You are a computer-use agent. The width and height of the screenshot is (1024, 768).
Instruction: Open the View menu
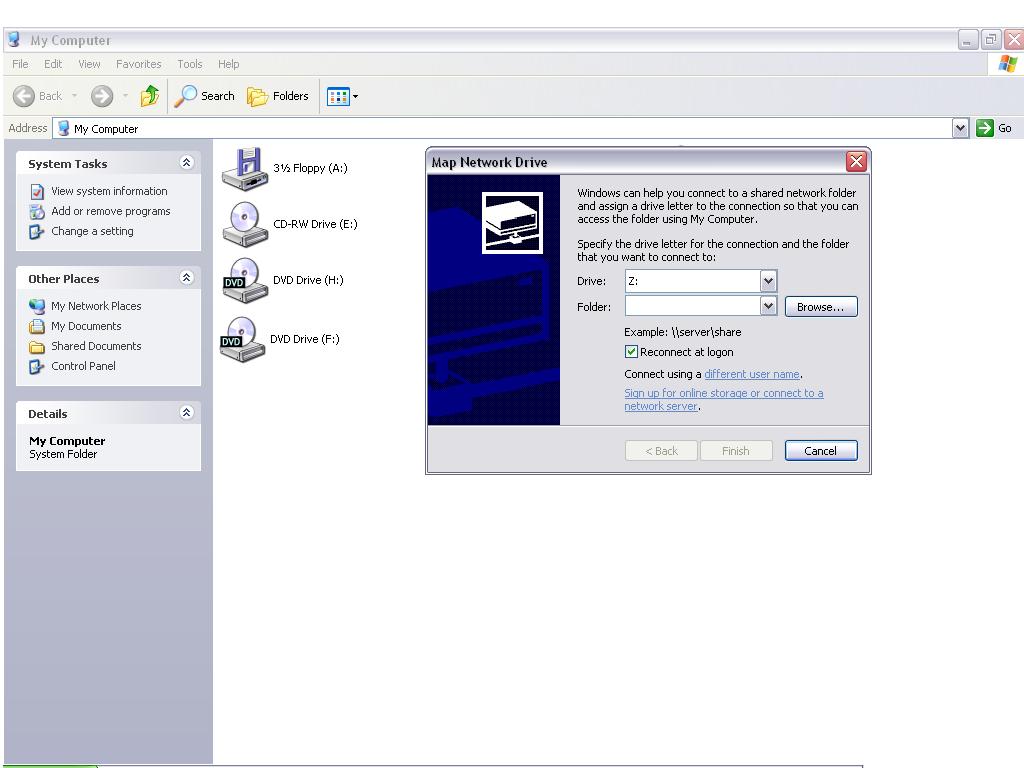point(89,64)
